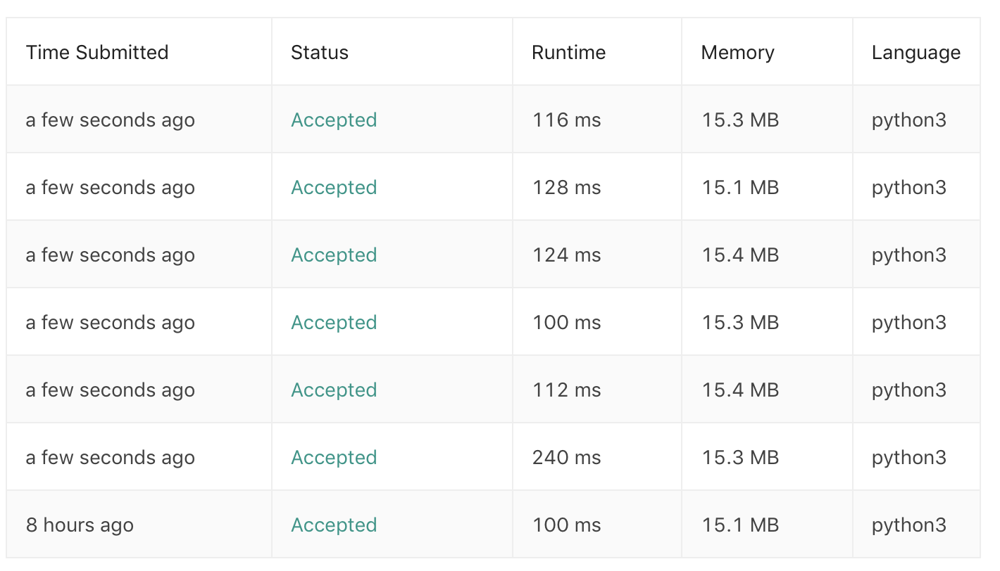Click the Runtime column header
Screen dimensions: 1000x571
pyautogui.click(x=568, y=52)
